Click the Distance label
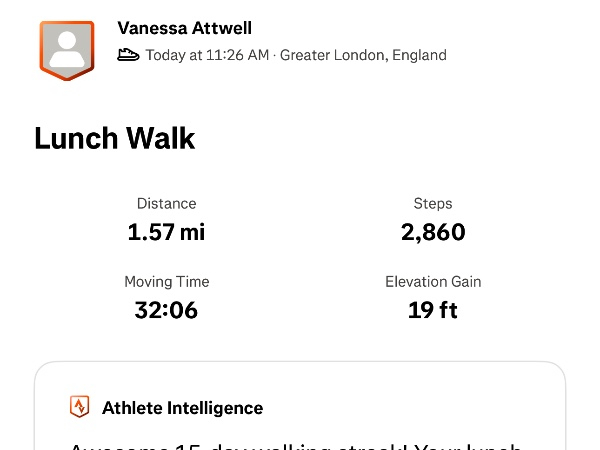600x450 pixels. click(166, 203)
